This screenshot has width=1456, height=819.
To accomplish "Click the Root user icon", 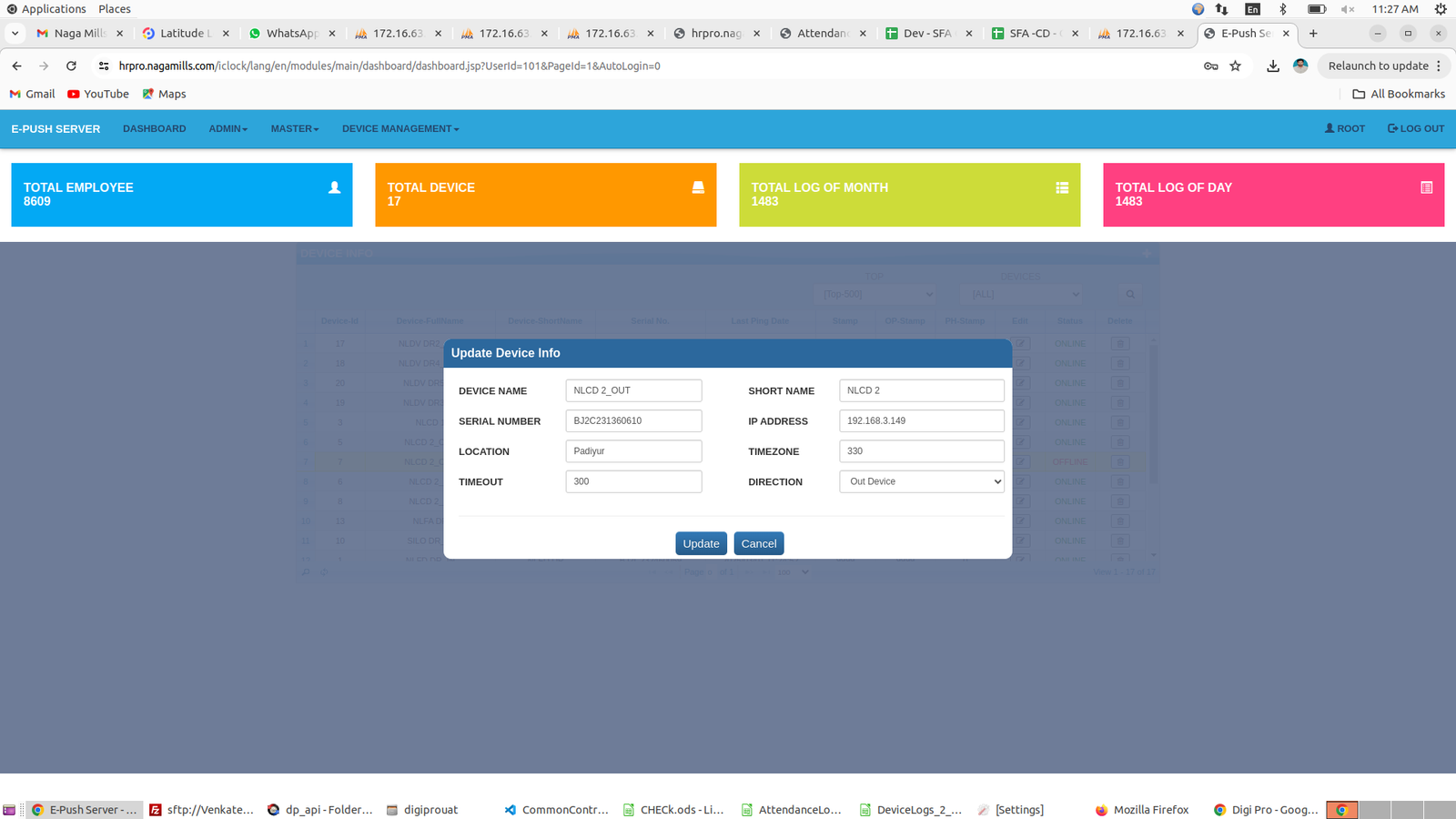I will pos(1330,128).
